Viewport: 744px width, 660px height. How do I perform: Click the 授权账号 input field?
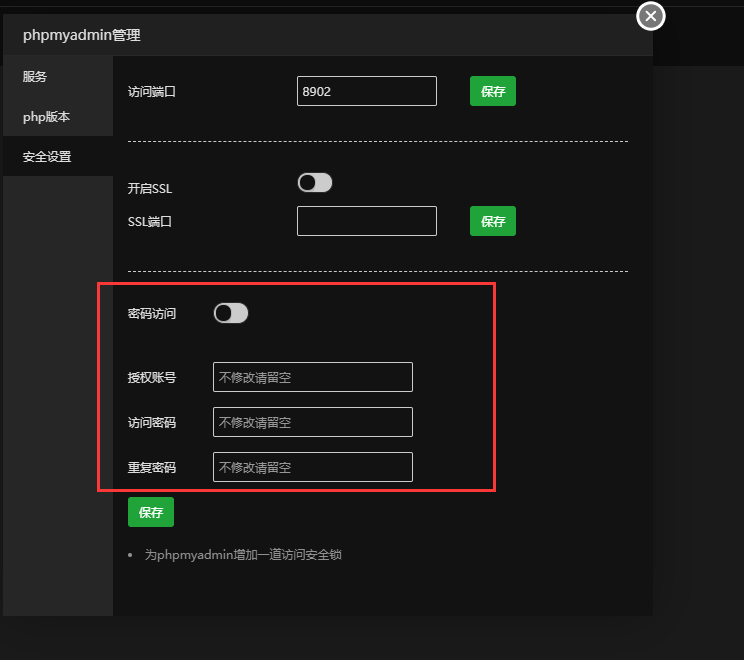pos(313,377)
